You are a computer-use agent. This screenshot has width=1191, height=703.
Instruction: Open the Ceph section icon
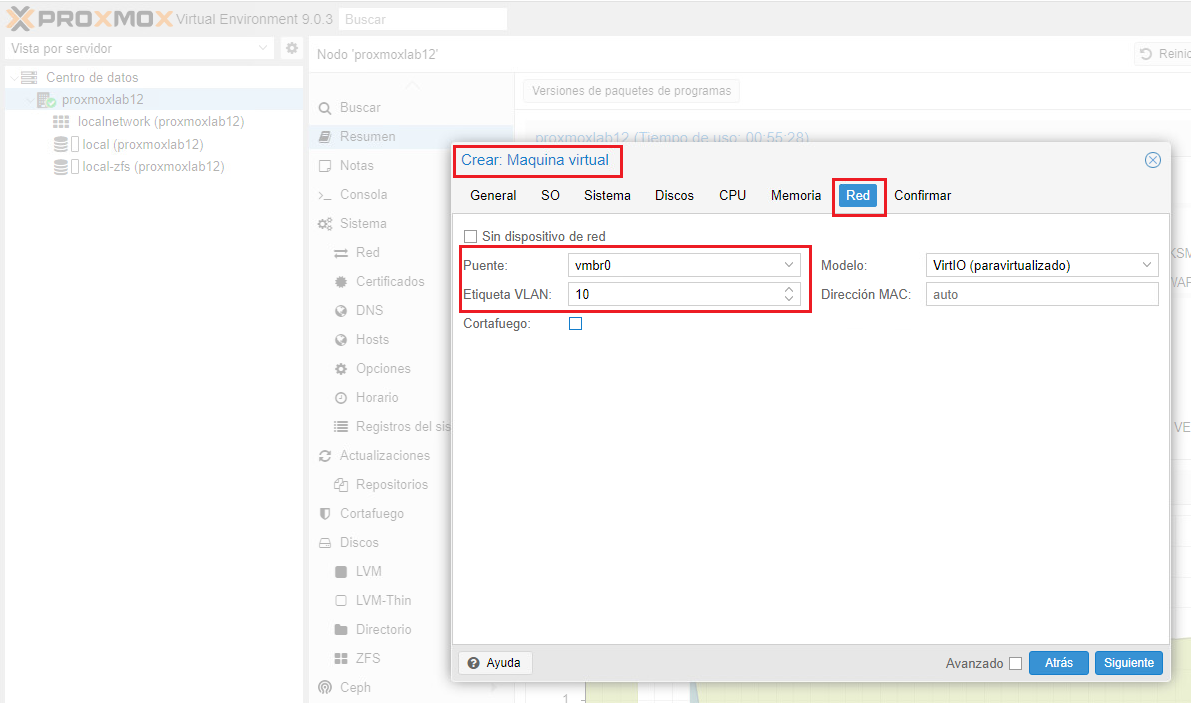point(324,687)
